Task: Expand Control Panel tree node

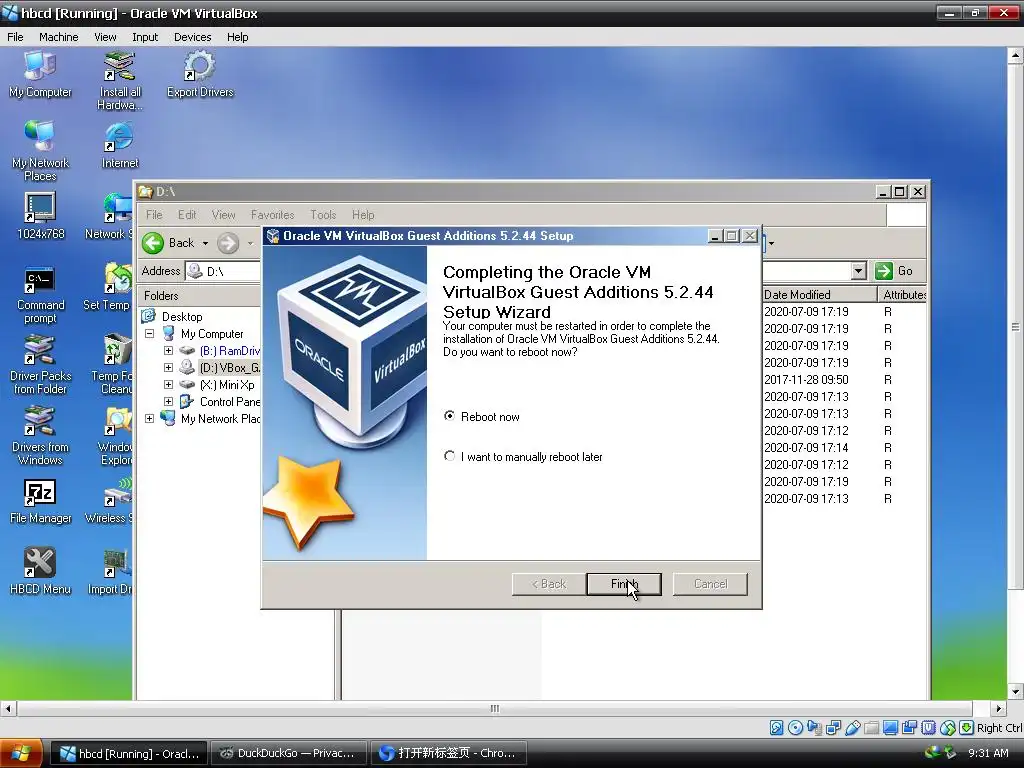Action: click(168, 402)
